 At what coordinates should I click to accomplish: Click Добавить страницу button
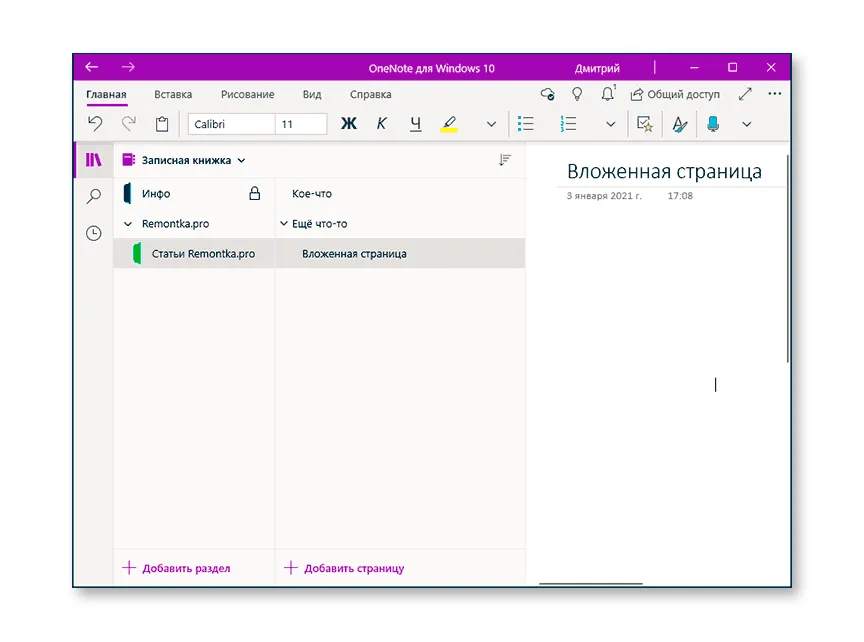pyautogui.click(x=345, y=568)
